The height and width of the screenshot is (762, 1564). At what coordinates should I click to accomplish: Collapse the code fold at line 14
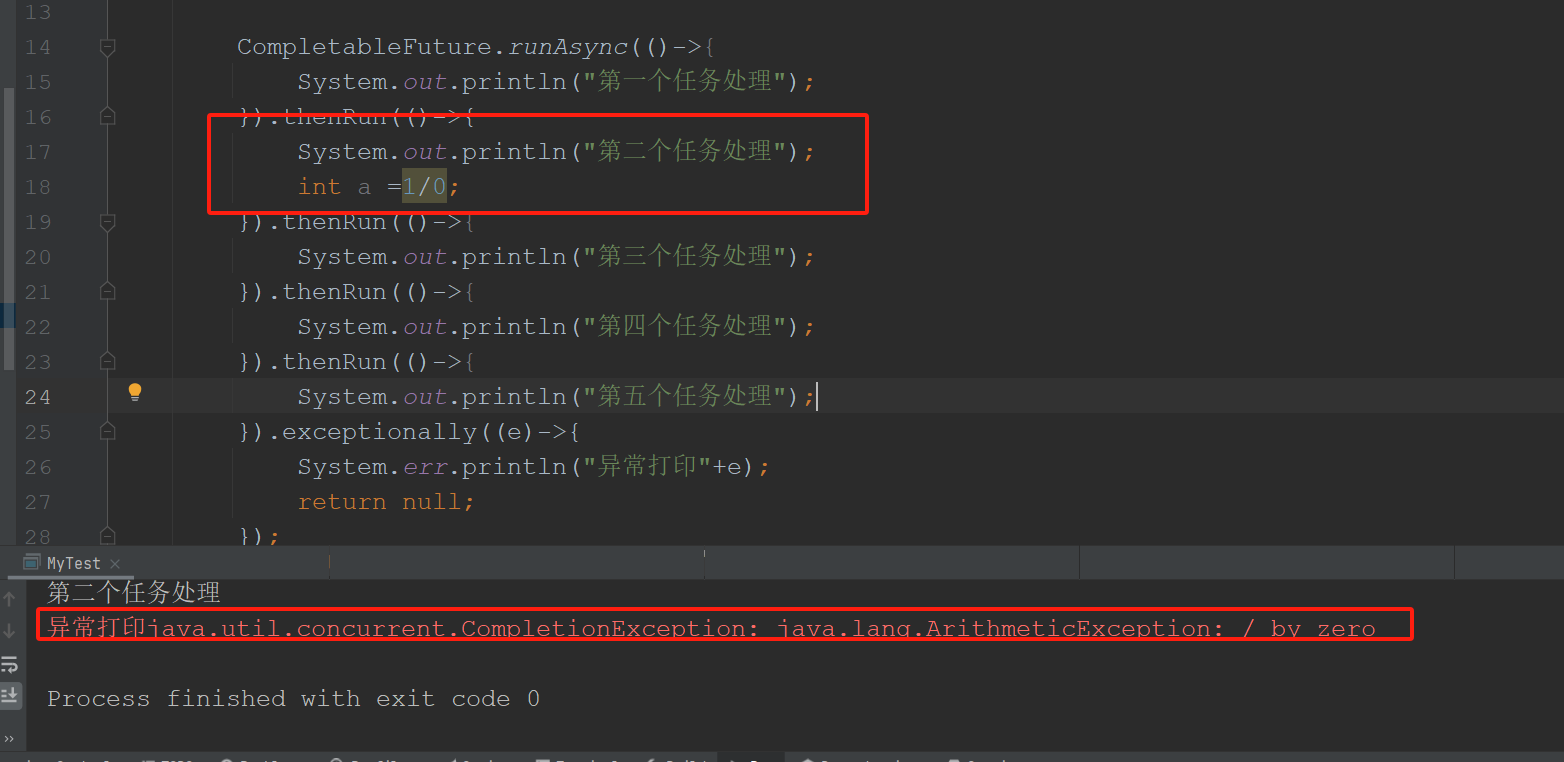point(108,47)
